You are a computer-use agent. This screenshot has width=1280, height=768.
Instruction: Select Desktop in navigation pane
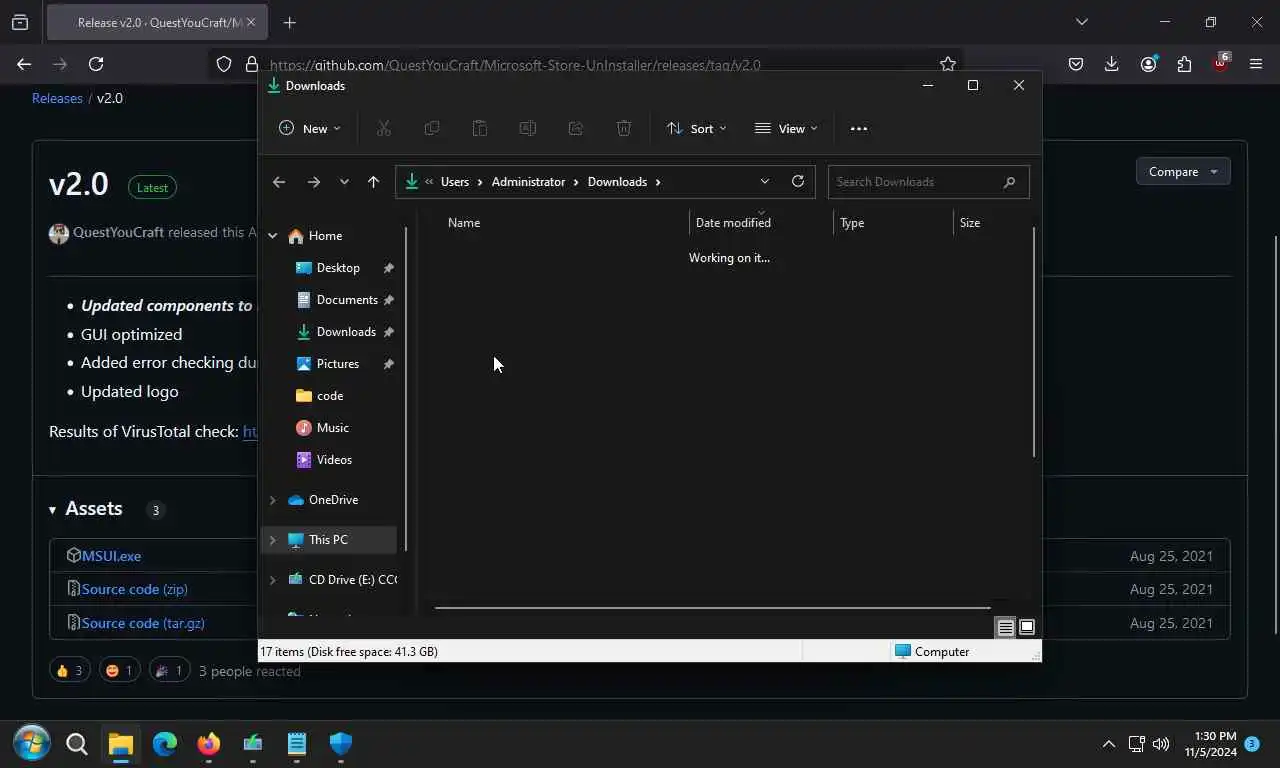[338, 268]
